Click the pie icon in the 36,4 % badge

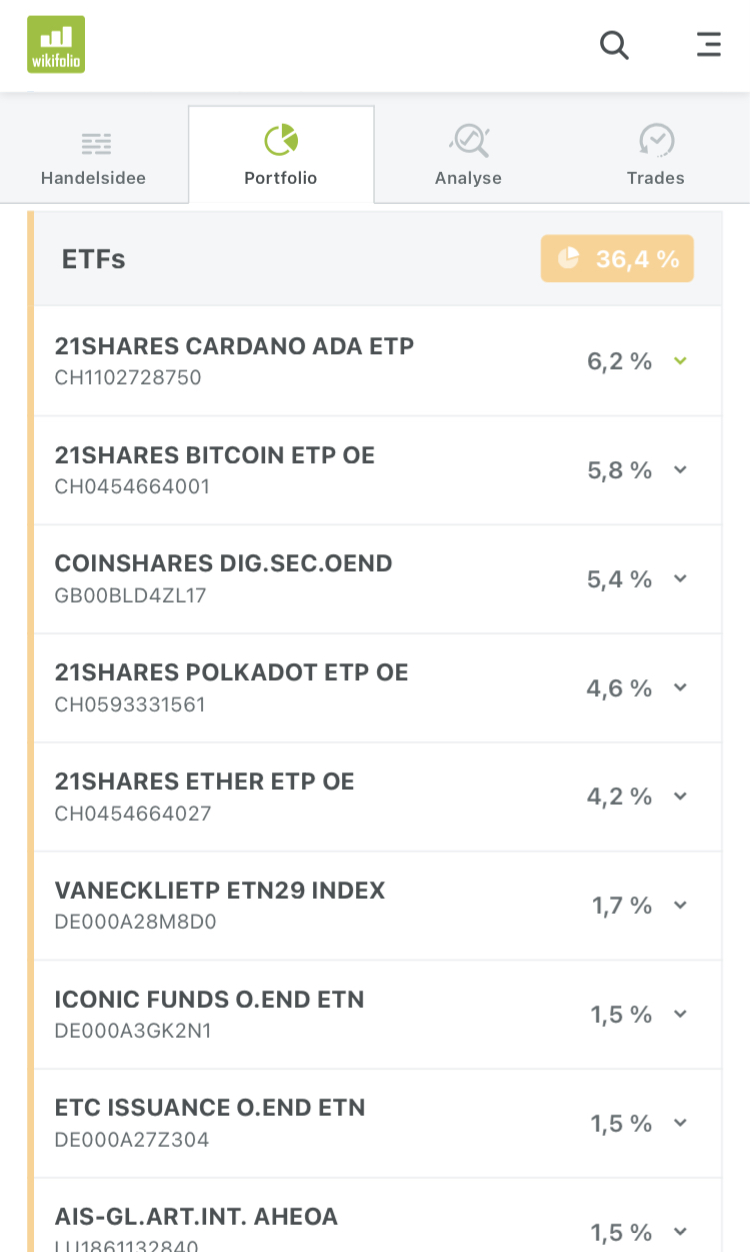coord(569,259)
